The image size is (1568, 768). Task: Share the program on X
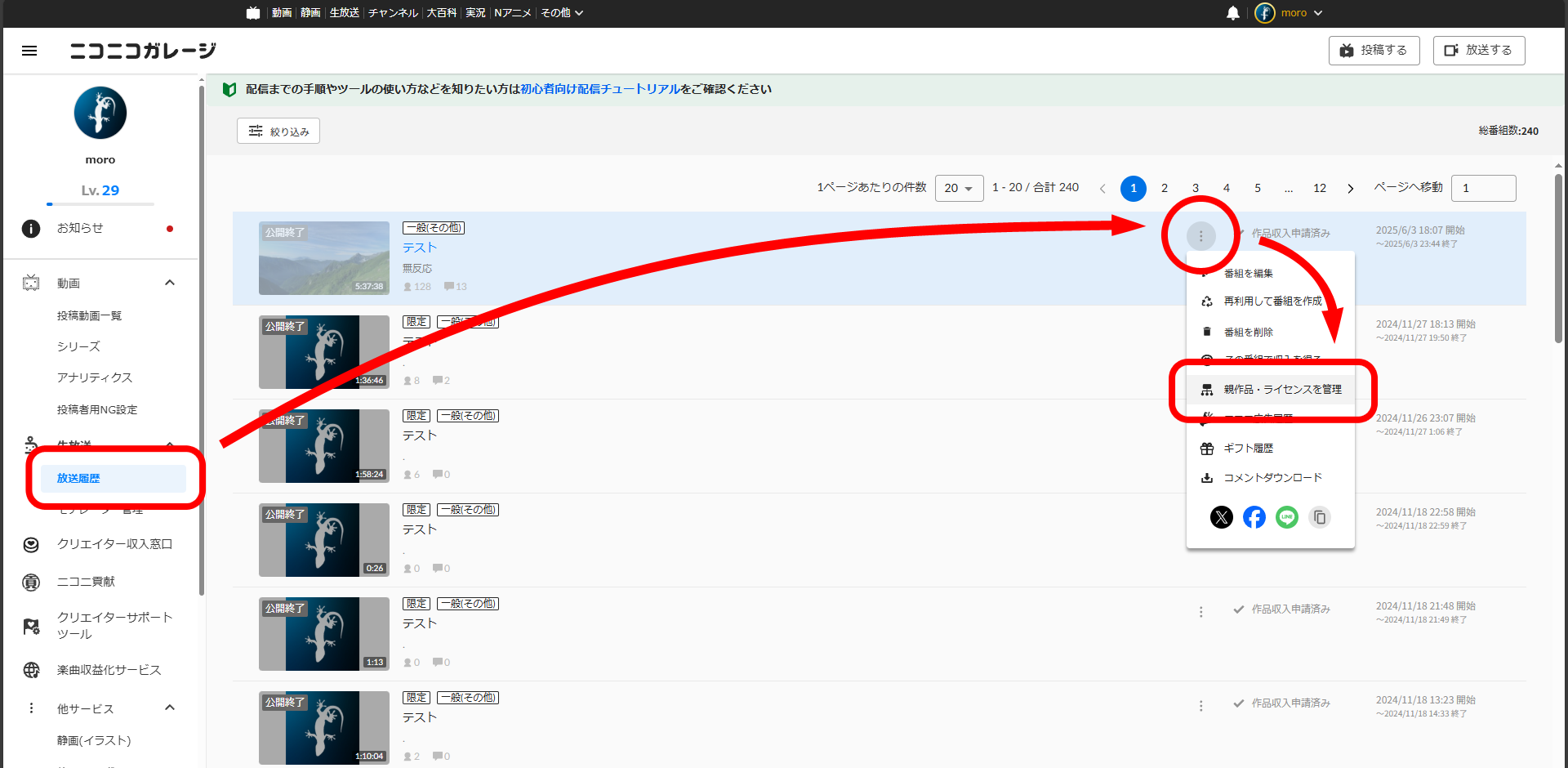click(1221, 517)
